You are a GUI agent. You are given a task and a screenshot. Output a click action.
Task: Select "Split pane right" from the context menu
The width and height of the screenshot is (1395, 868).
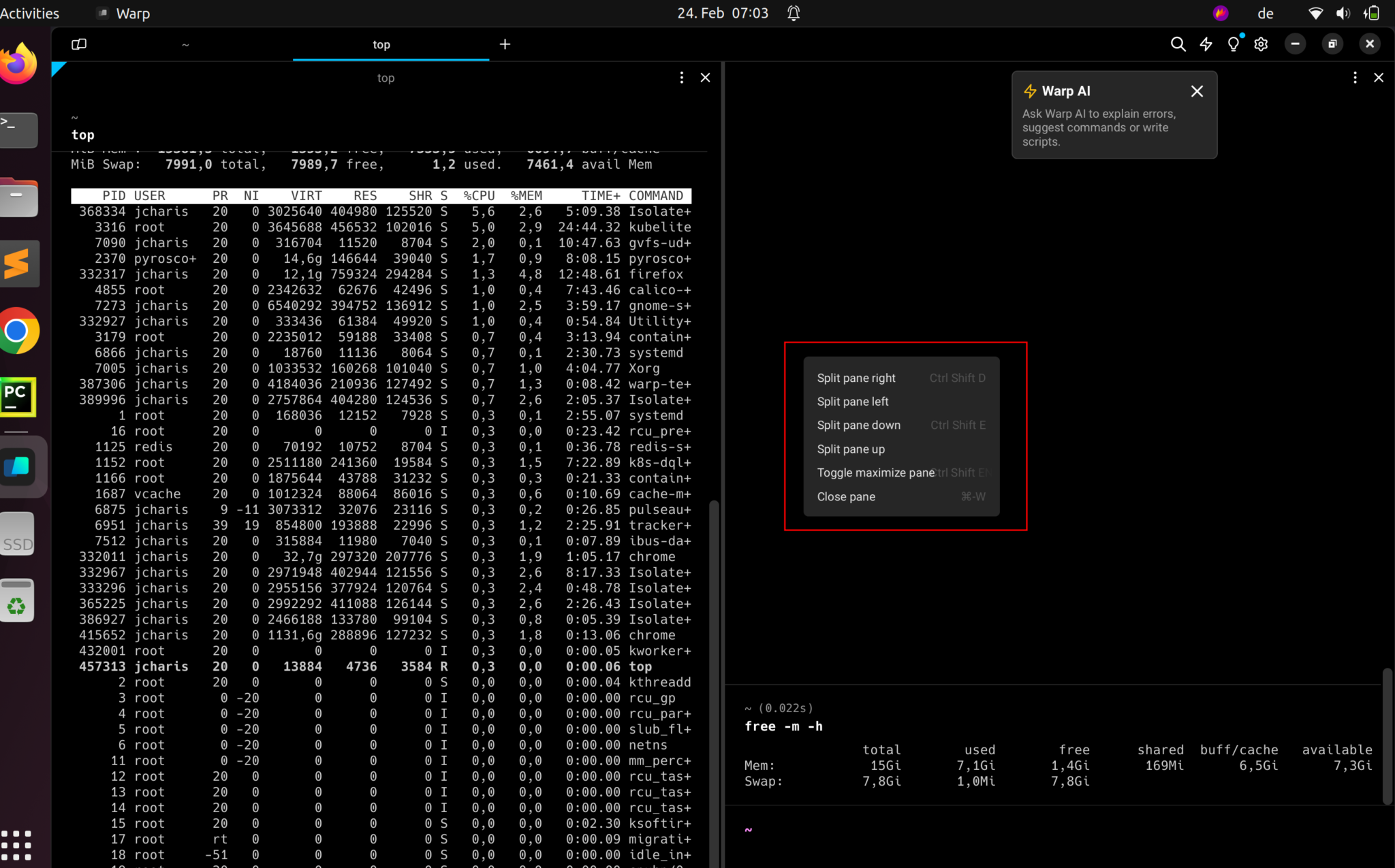(x=856, y=377)
